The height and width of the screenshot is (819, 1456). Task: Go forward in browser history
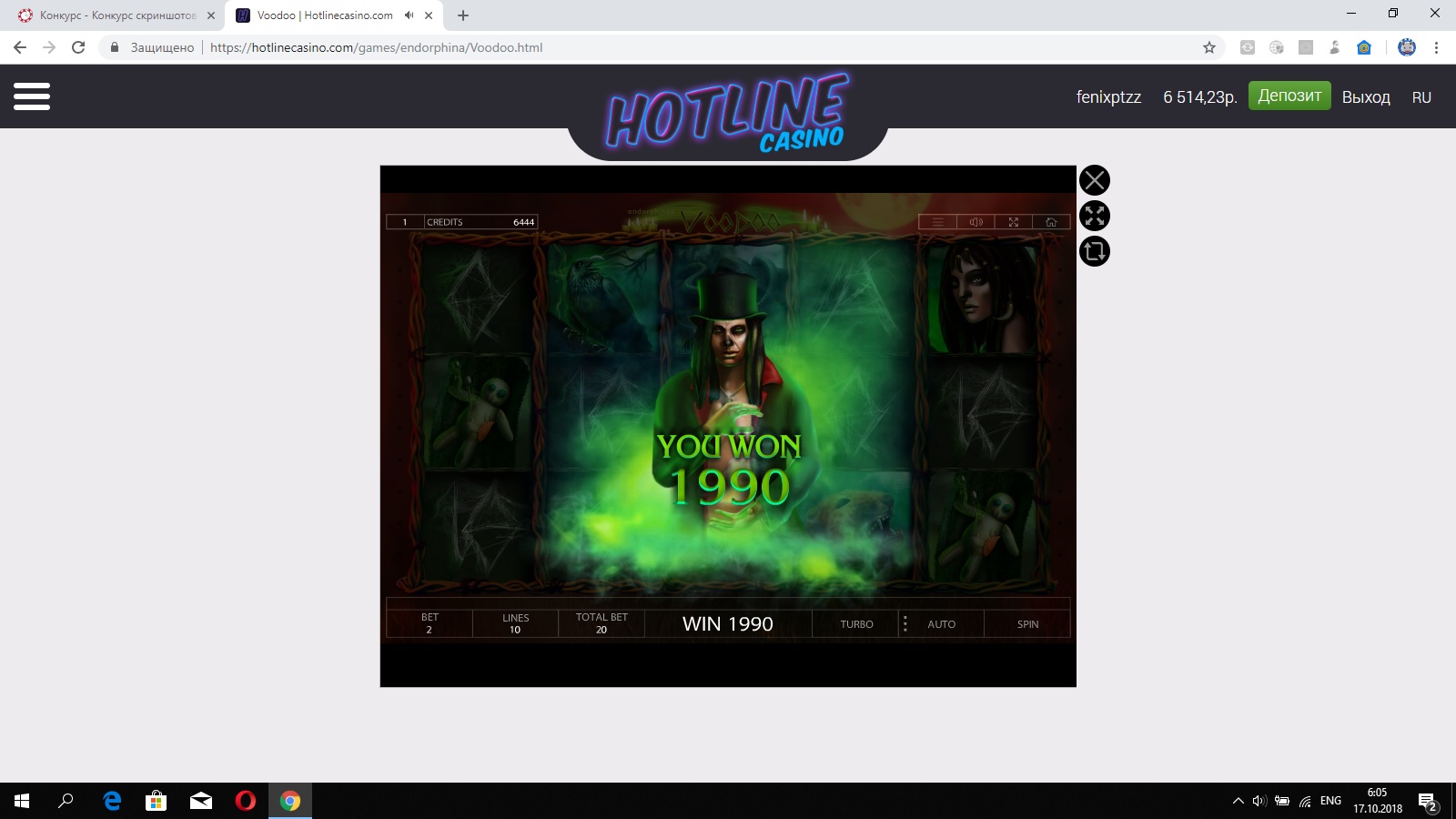point(49,47)
